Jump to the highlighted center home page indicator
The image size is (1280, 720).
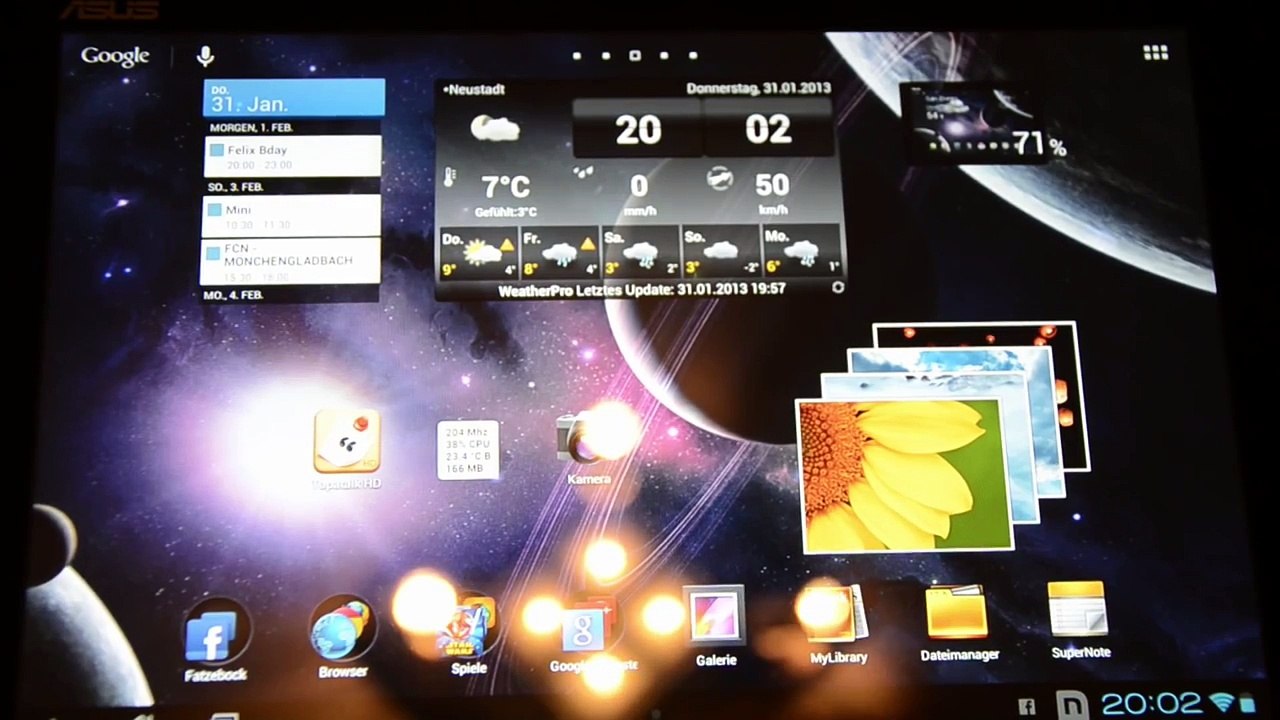635,55
